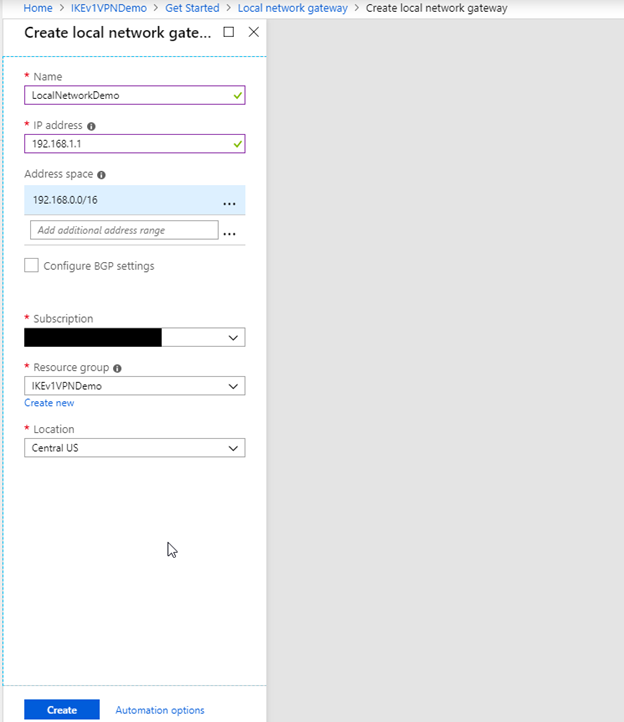Image resolution: width=624 pixels, height=722 pixels.
Task: Click the Create button
Action: (x=62, y=710)
